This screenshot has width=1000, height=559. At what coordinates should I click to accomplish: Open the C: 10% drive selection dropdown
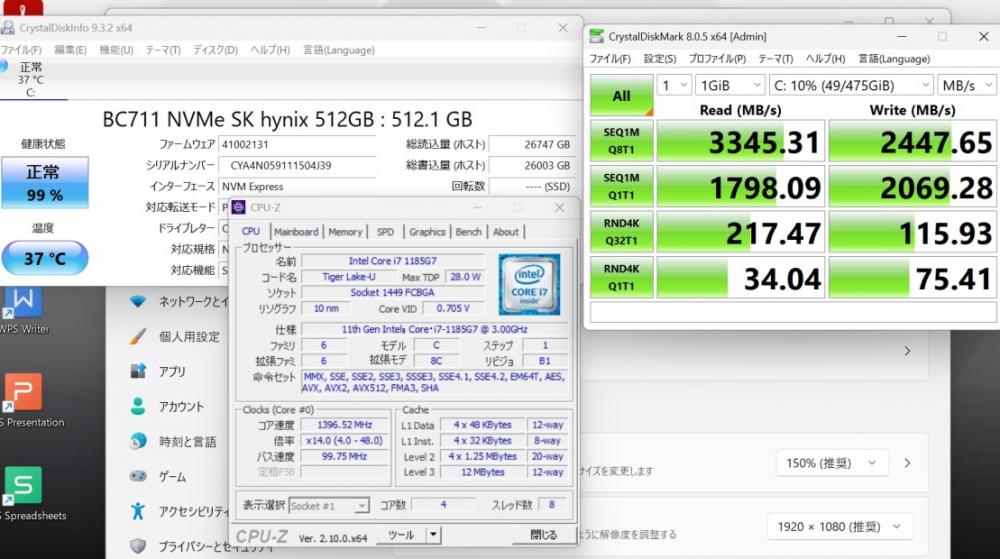[851, 85]
